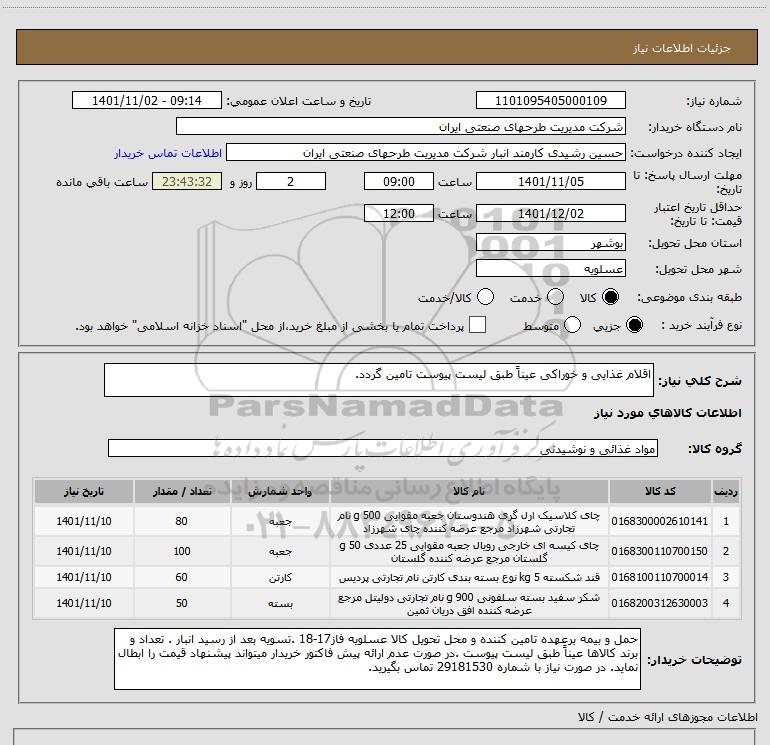770x745 pixels.
Task: Click the بسته unit cell
Action: [x=280, y=604]
